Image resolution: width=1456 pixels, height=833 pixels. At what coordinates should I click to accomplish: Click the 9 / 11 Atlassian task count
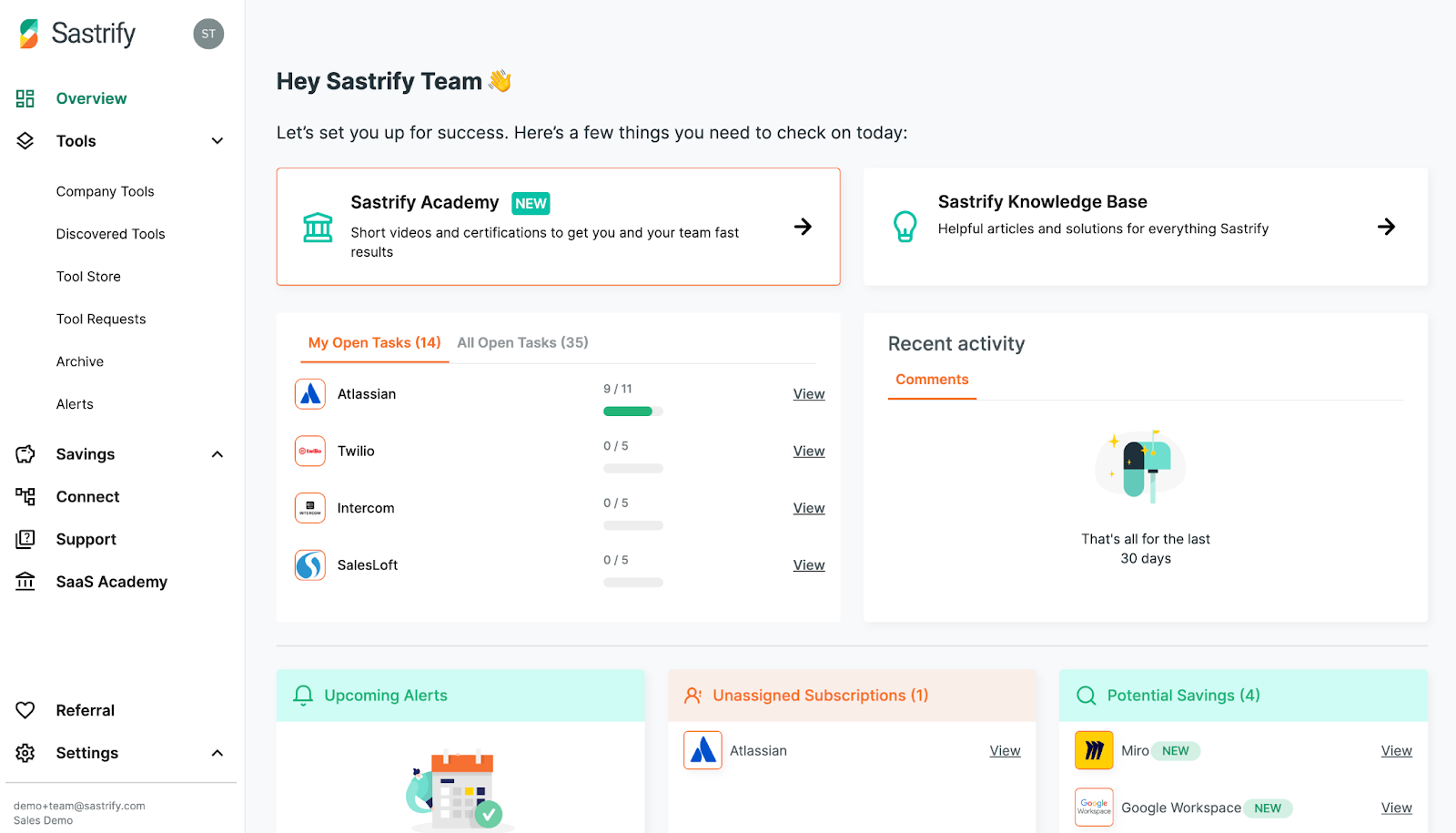618,389
